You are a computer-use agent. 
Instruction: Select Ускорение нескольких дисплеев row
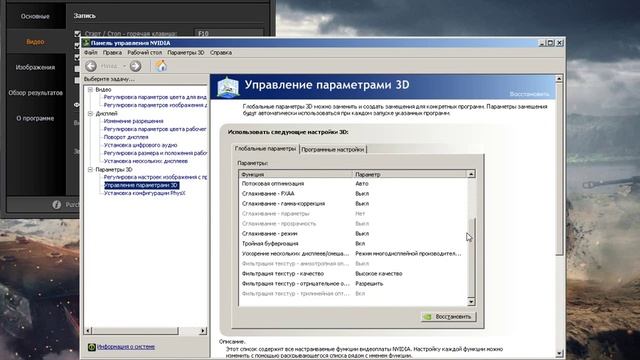pos(353,254)
